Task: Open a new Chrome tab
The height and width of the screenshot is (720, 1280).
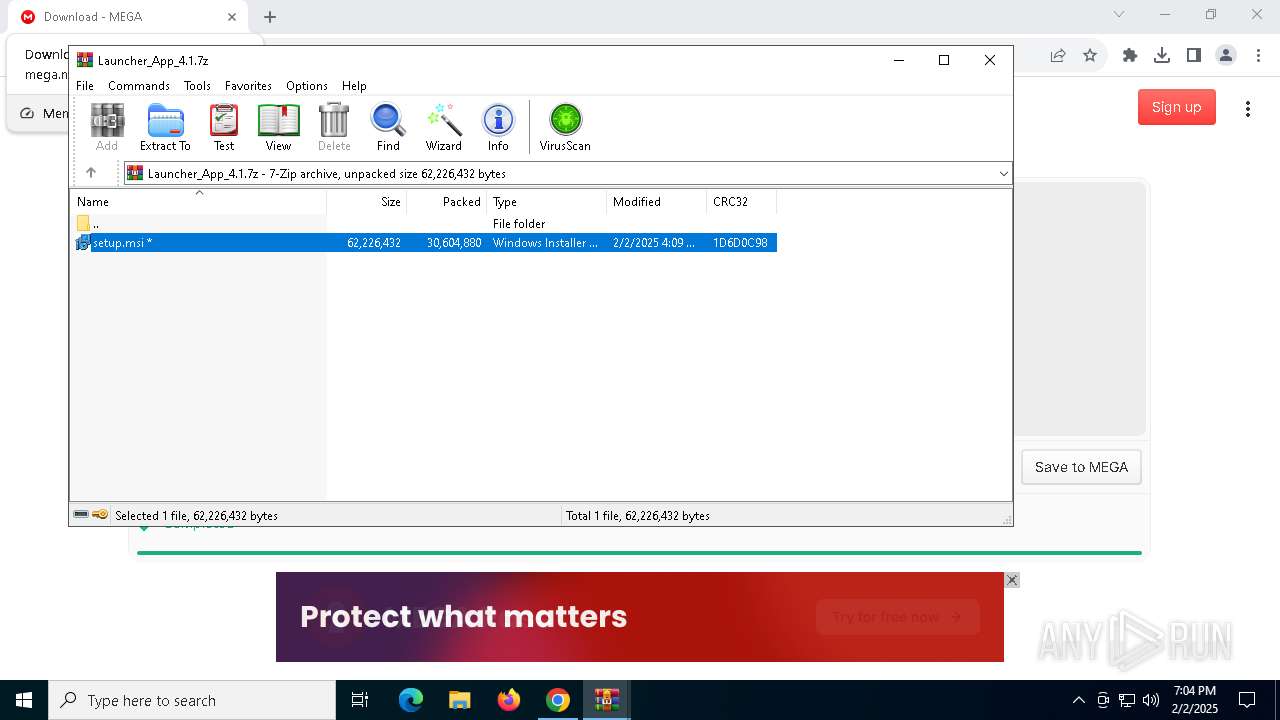Action: coord(270,17)
